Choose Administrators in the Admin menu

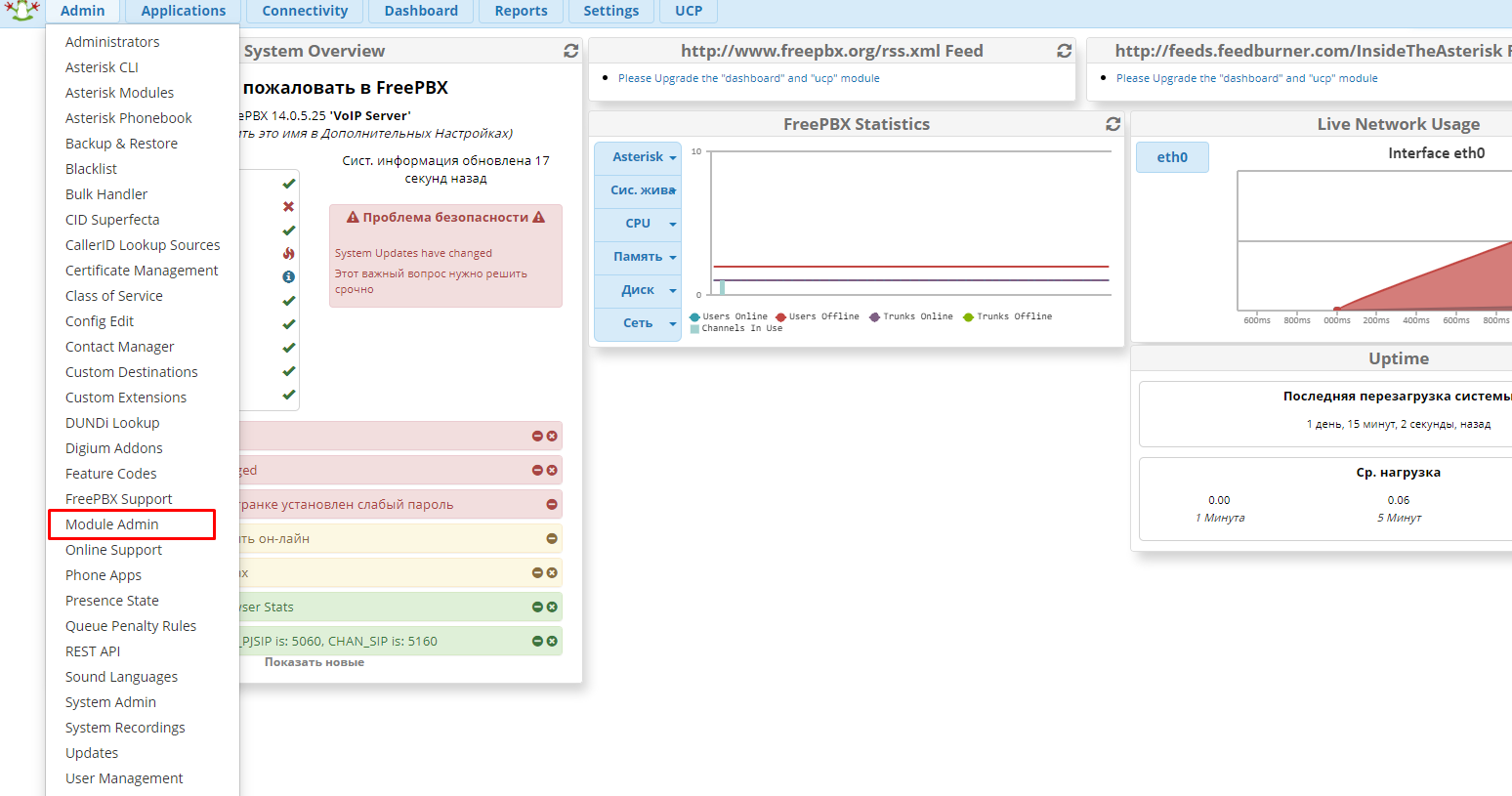click(x=112, y=42)
